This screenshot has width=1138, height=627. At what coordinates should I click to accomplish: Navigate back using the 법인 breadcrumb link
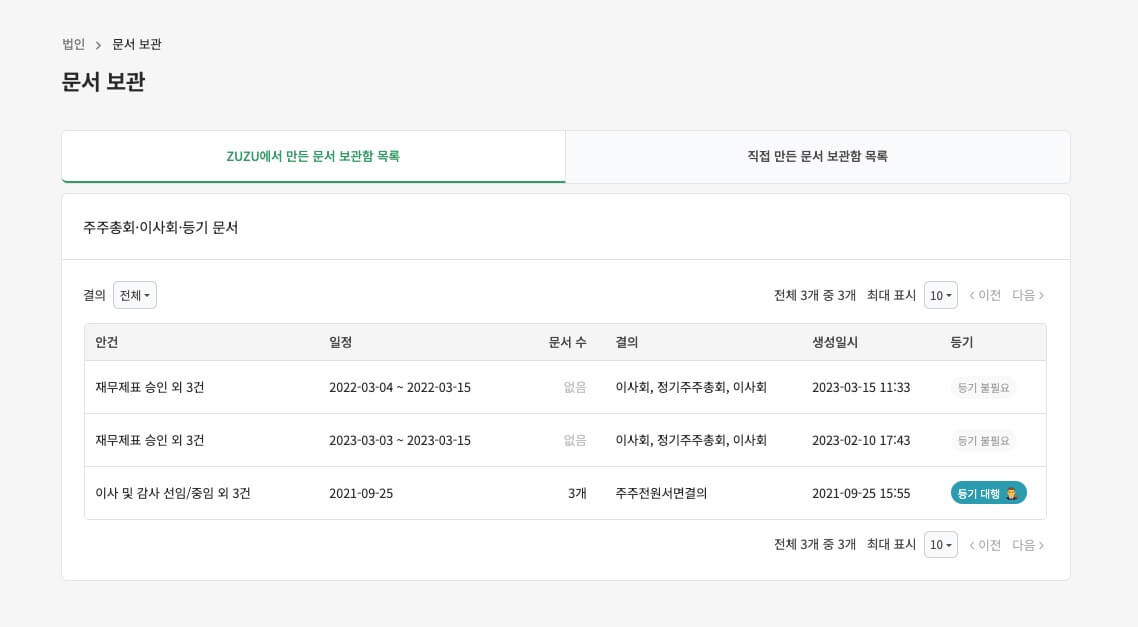(x=69, y=44)
